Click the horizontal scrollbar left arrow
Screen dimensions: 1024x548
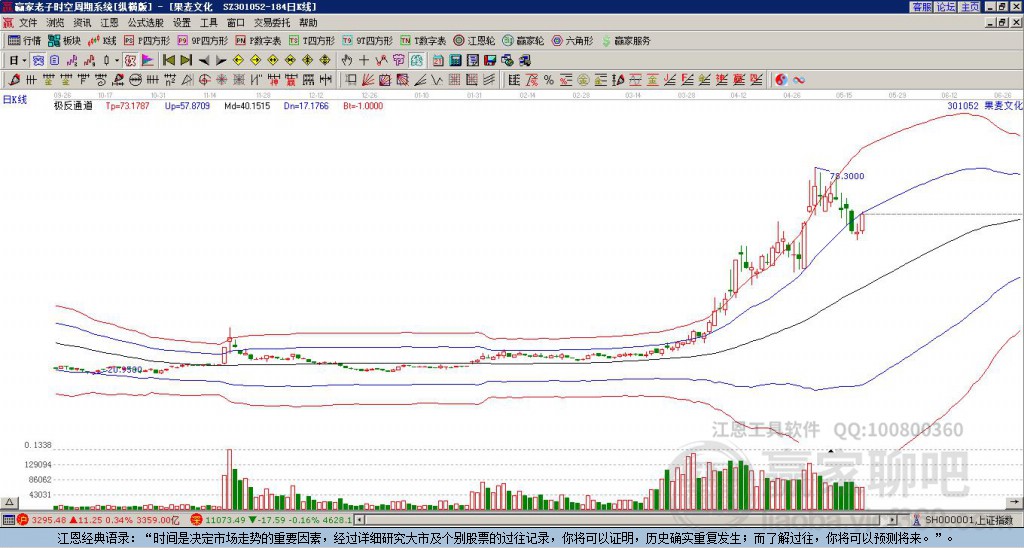pyautogui.click(x=360, y=520)
